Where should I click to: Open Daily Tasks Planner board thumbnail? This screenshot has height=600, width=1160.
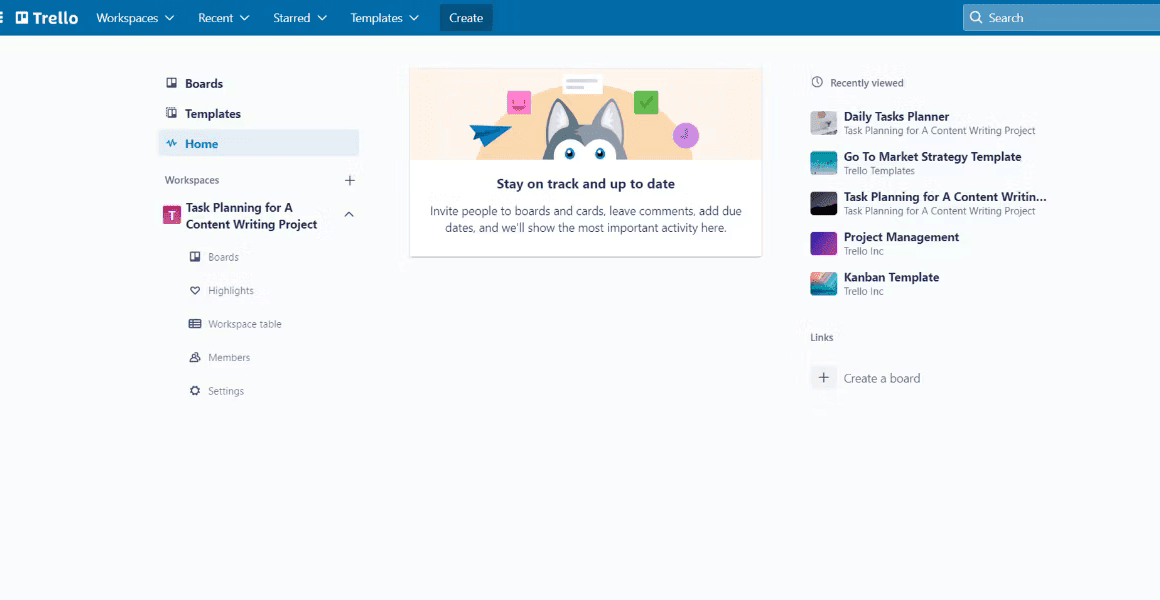pyautogui.click(x=823, y=123)
